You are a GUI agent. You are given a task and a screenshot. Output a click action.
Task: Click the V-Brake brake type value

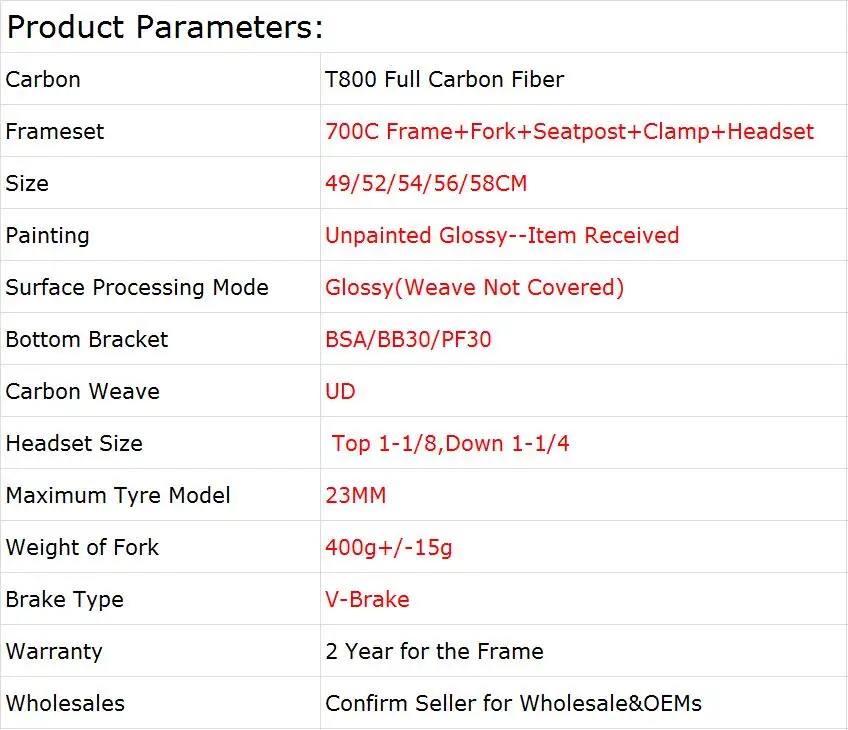pos(367,600)
